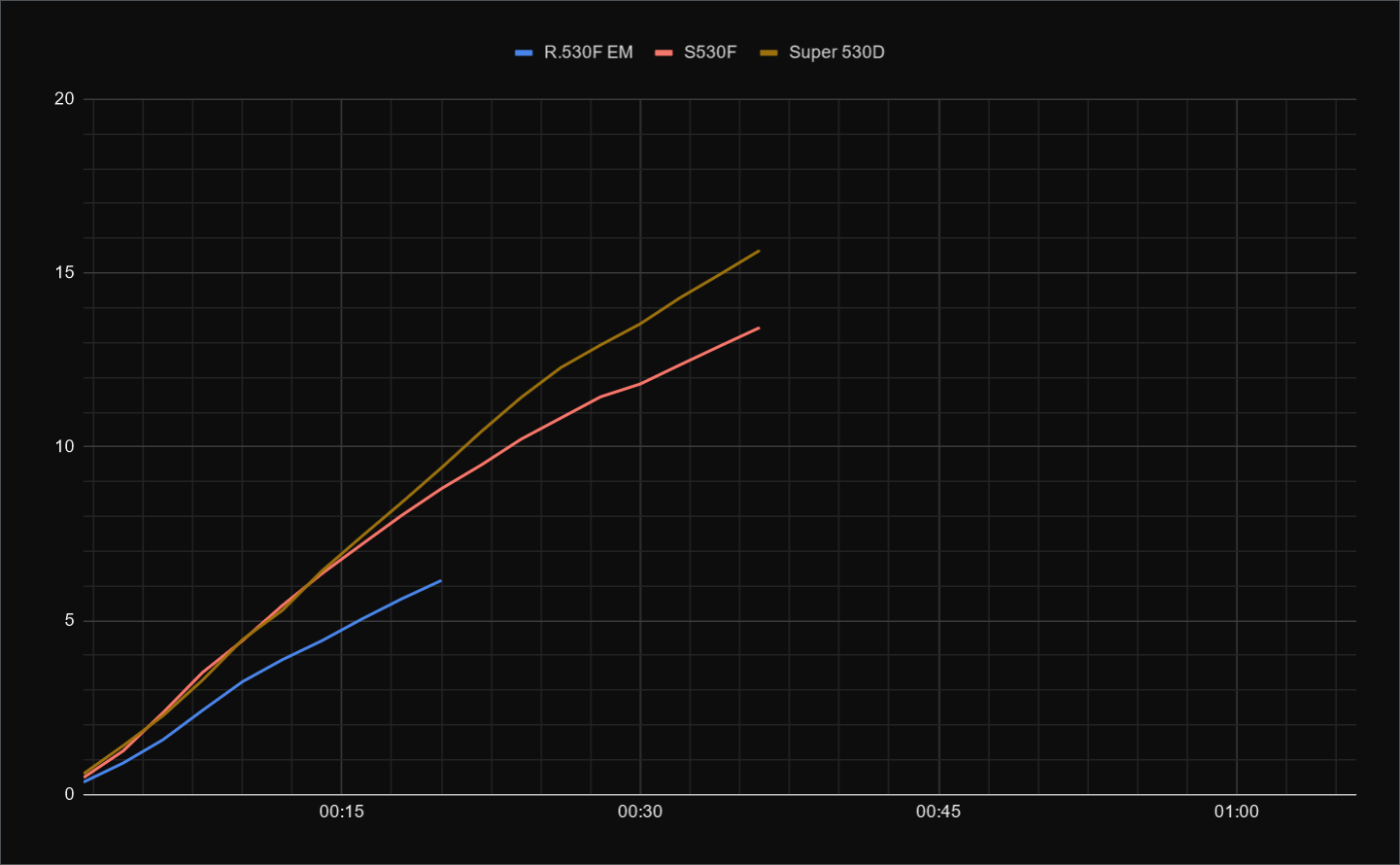Click the final endpoint of the brown line

(x=759, y=251)
